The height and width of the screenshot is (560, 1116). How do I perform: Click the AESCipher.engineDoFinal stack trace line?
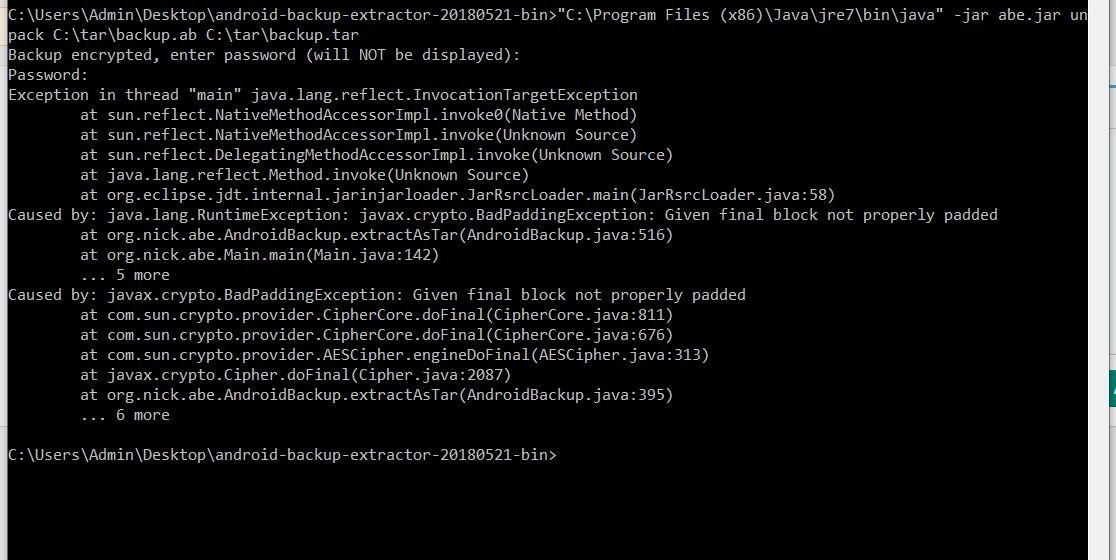coord(394,355)
